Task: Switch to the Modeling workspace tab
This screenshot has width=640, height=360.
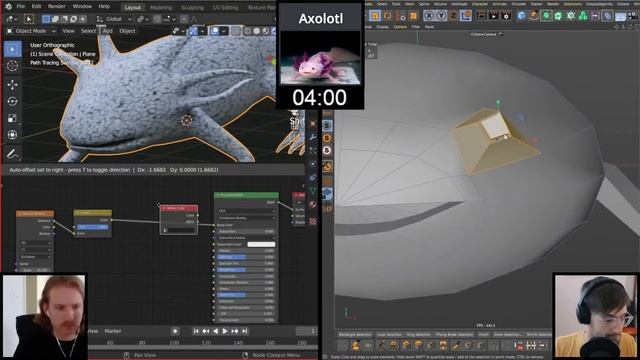Action: 161,7
